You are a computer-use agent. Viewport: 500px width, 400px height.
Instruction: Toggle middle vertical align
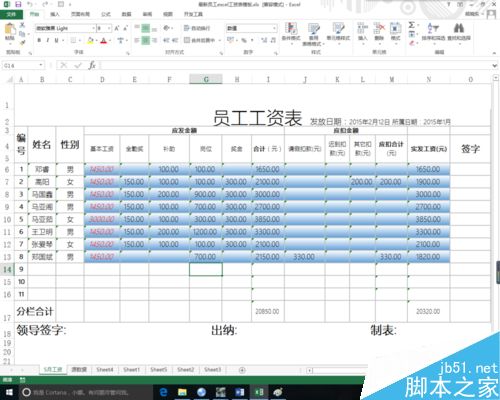tap(146, 28)
